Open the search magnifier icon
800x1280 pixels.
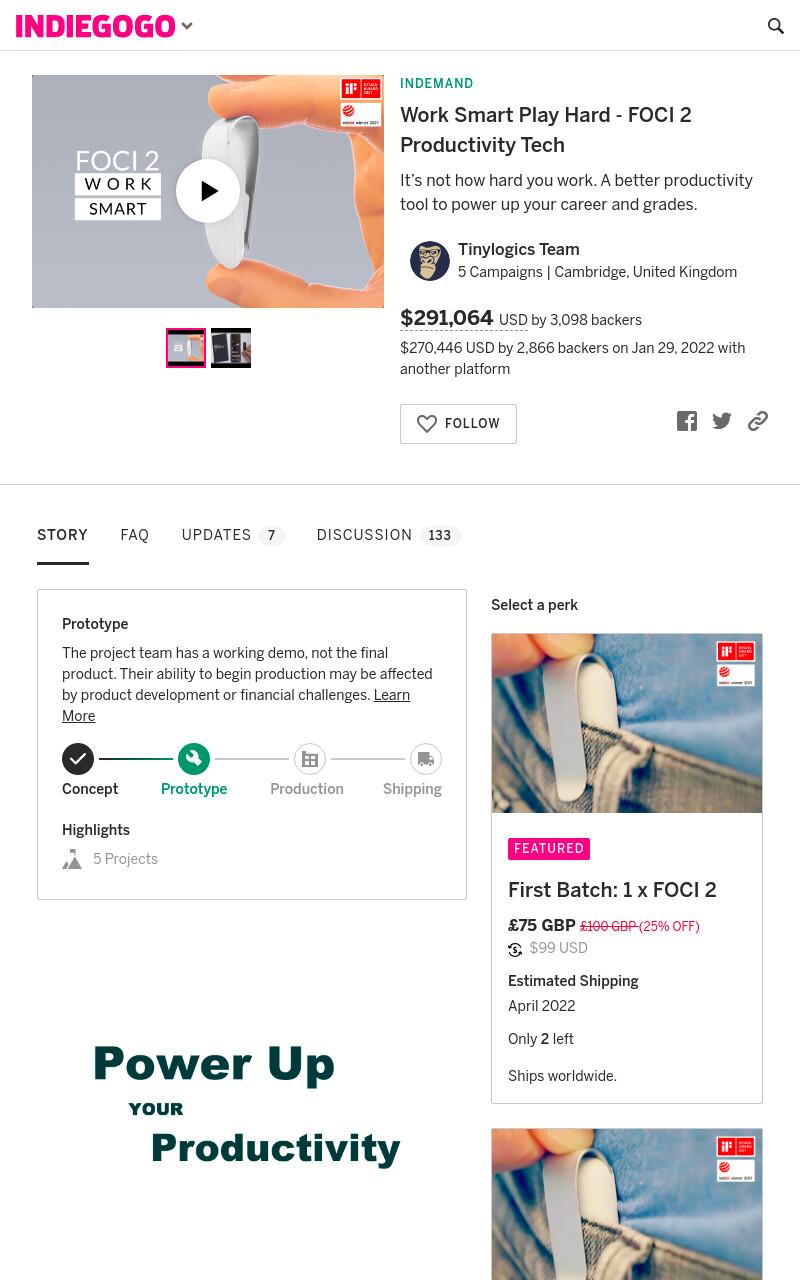[775, 26]
